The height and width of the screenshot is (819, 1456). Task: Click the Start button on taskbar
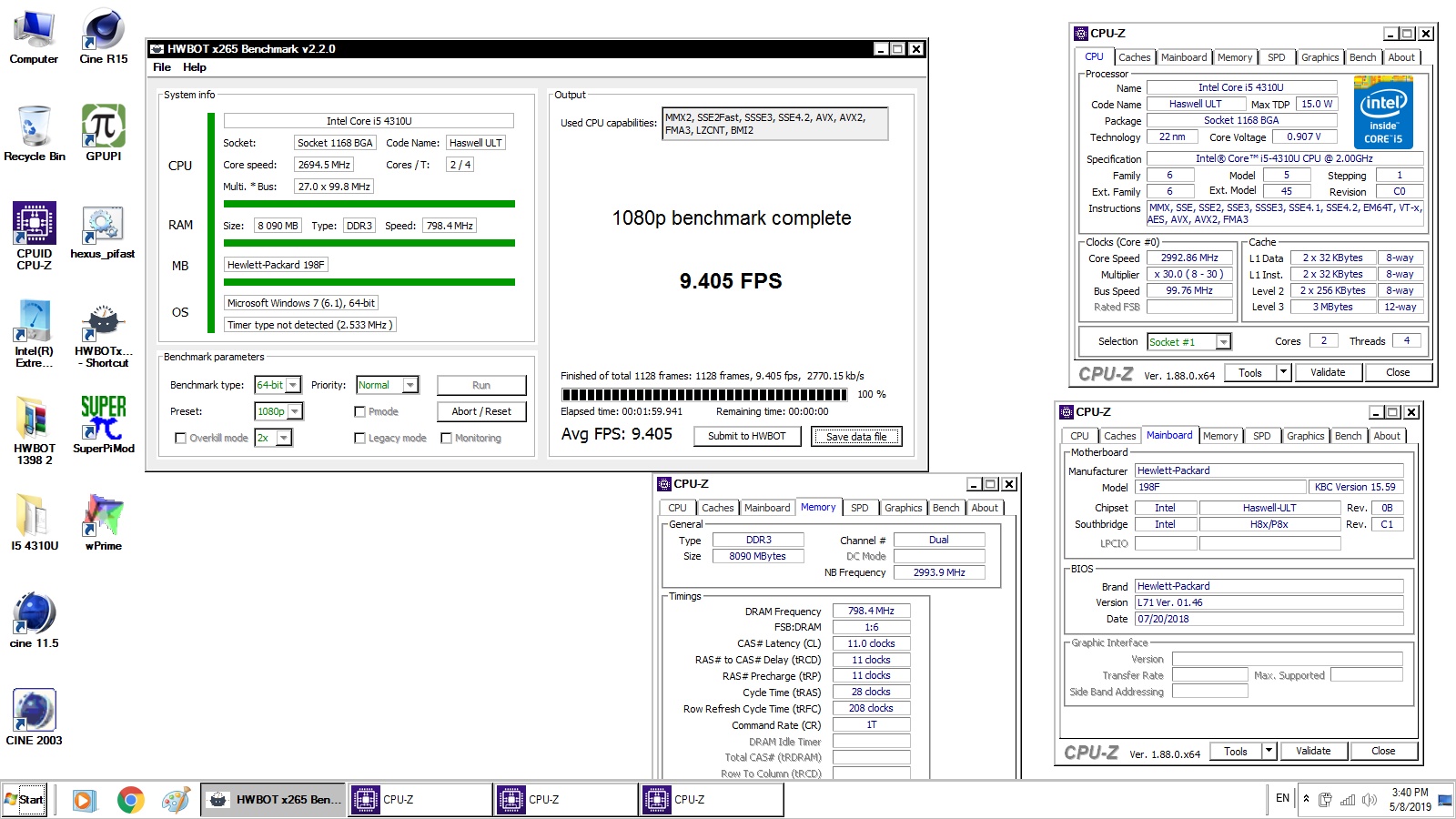(x=25, y=800)
